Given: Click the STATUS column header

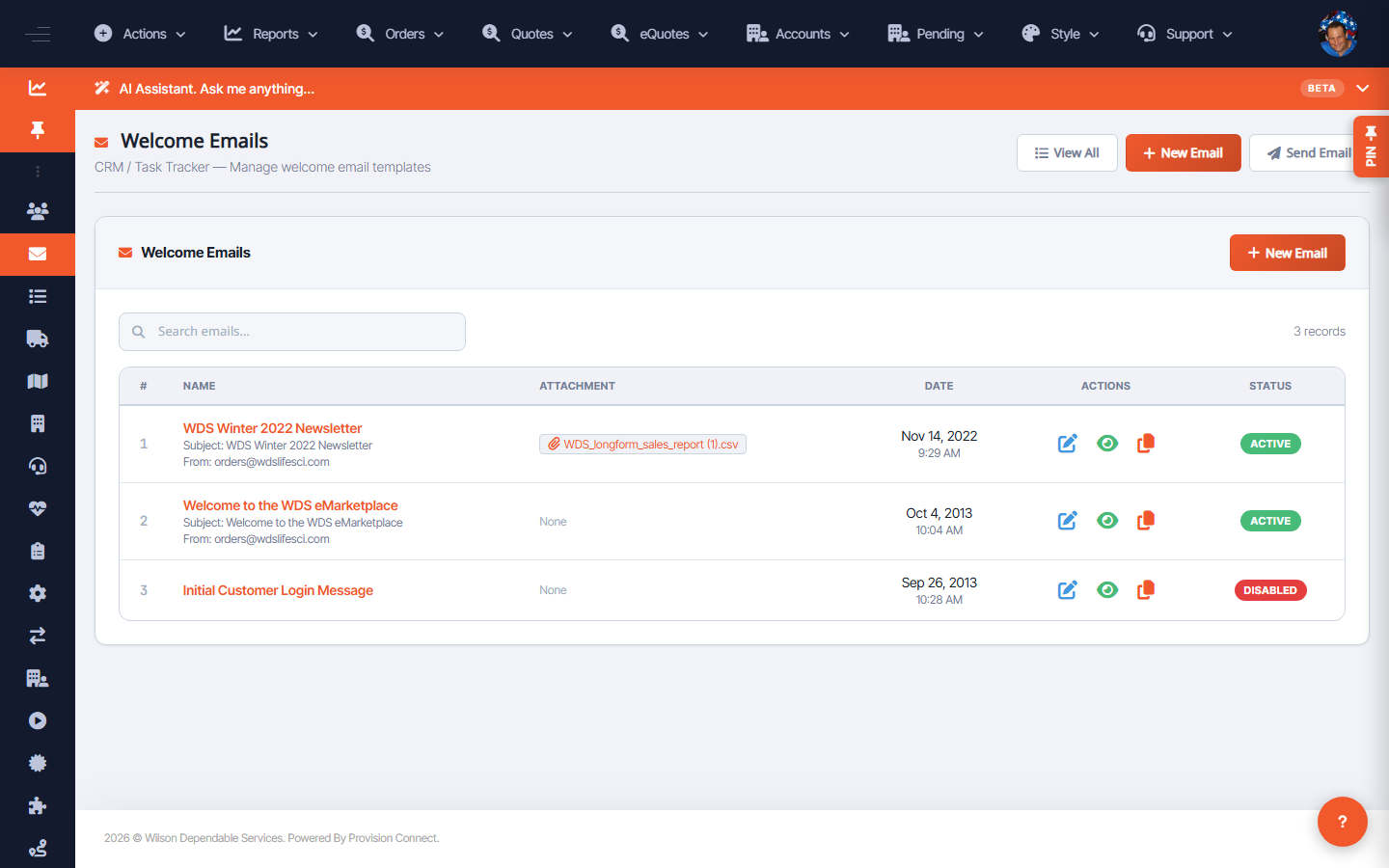Looking at the screenshot, I should 1270,386.
